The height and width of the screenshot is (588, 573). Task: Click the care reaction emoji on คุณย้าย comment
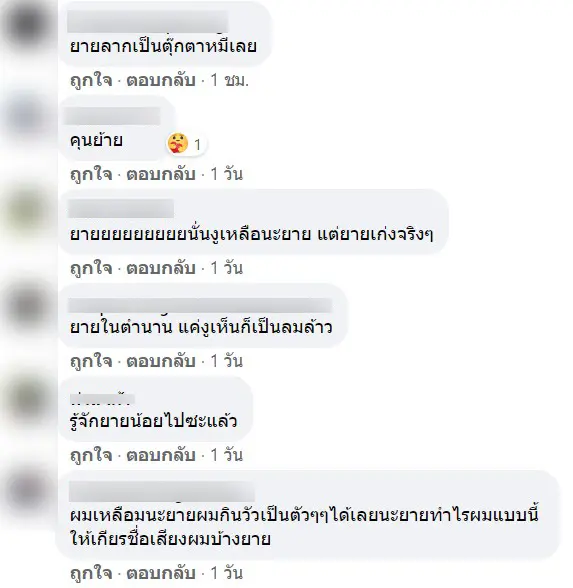[178, 143]
